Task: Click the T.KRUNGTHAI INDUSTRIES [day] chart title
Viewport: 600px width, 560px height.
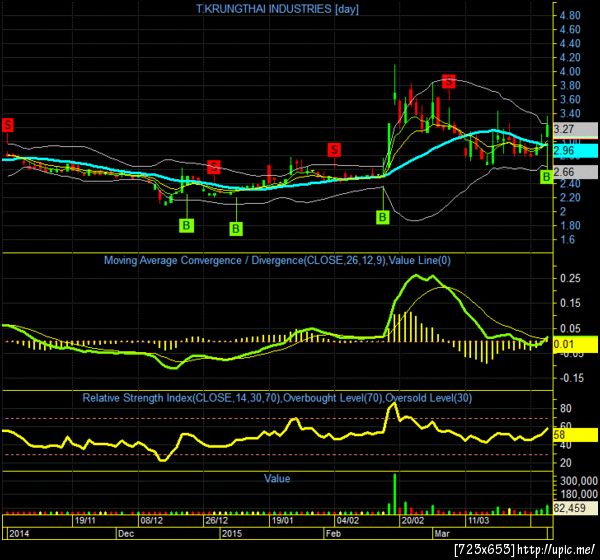Action: (277, 9)
